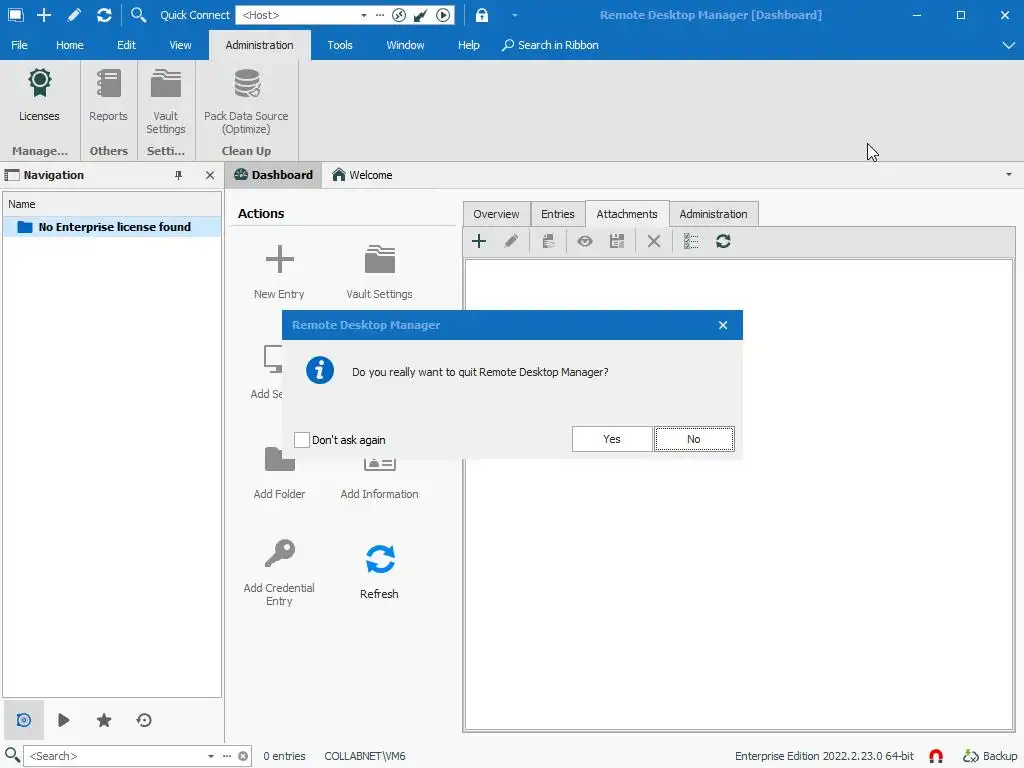Click the delete attachment X icon

[x=654, y=241]
